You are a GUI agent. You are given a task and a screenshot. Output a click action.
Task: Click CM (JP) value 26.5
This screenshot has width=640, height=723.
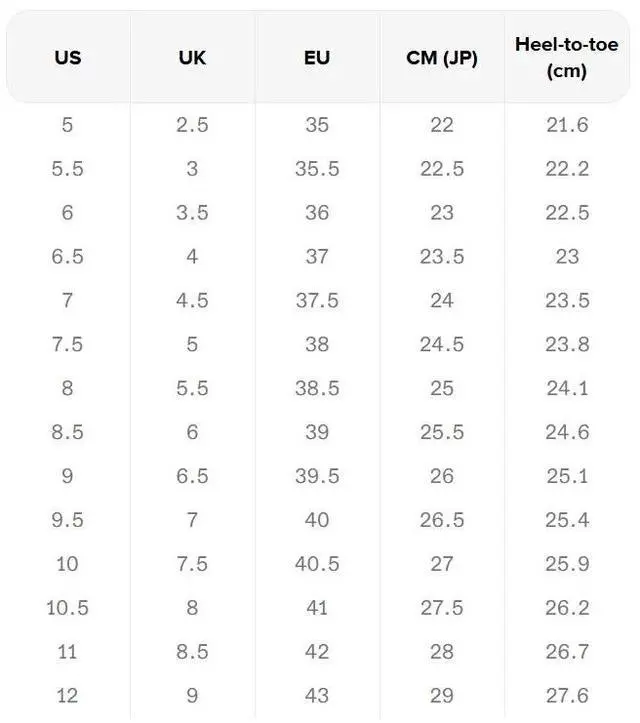pos(442,520)
